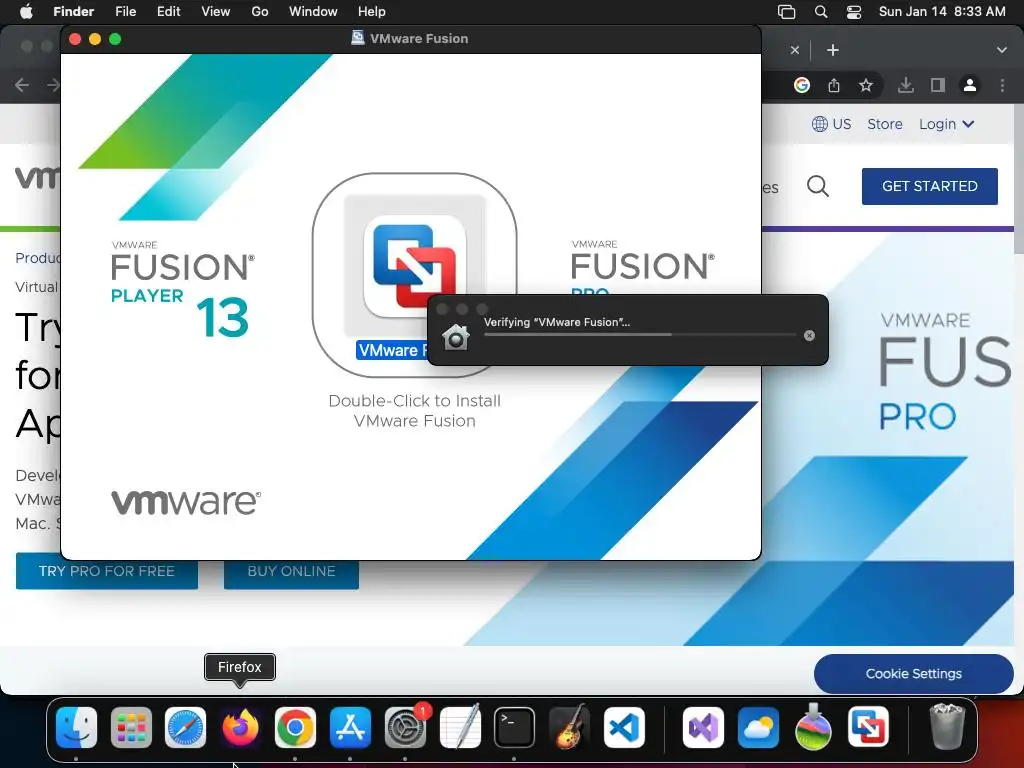
Task: Open the Go menu
Action: tap(260, 12)
